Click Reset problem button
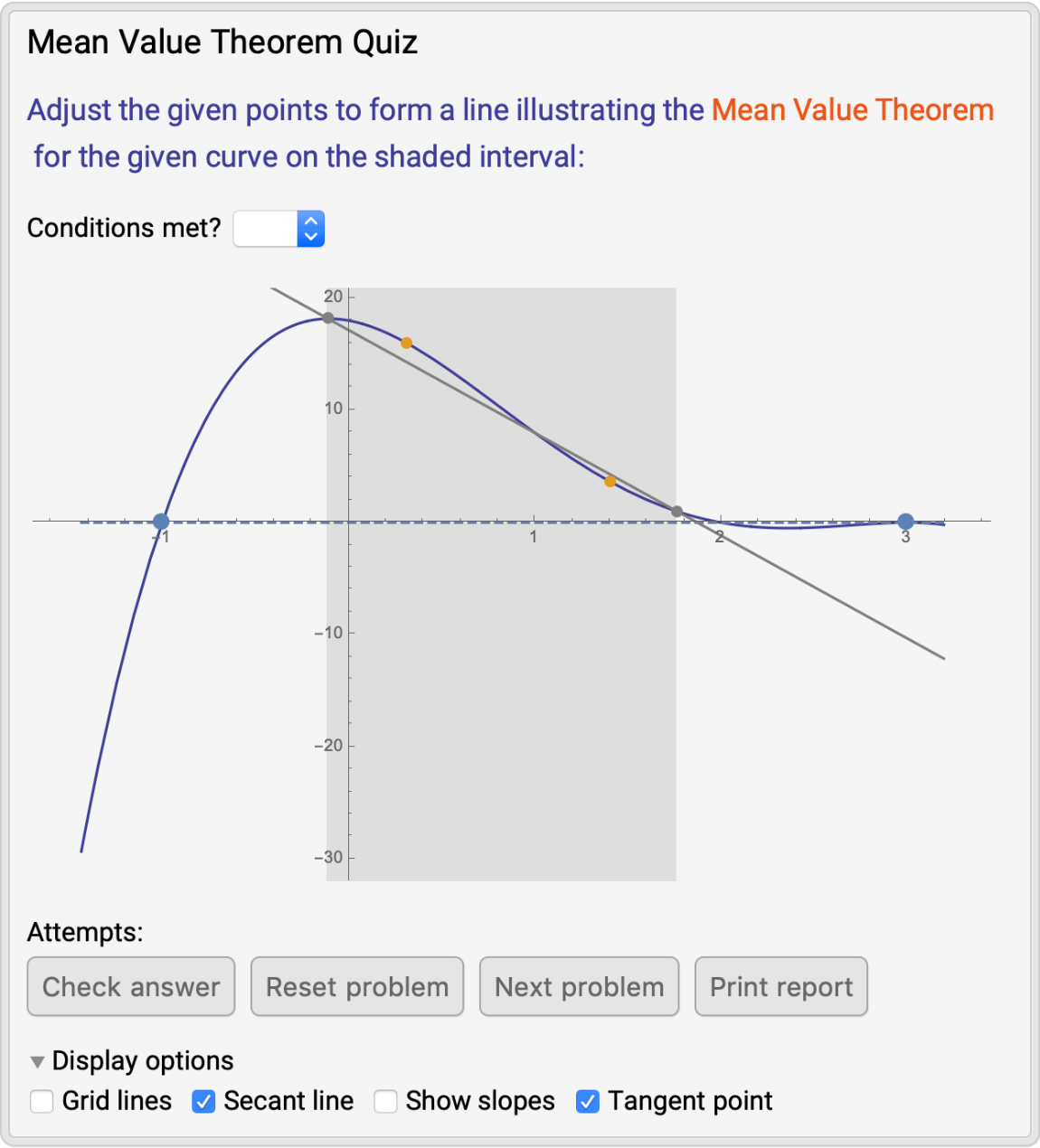1040x1148 pixels. (357, 987)
